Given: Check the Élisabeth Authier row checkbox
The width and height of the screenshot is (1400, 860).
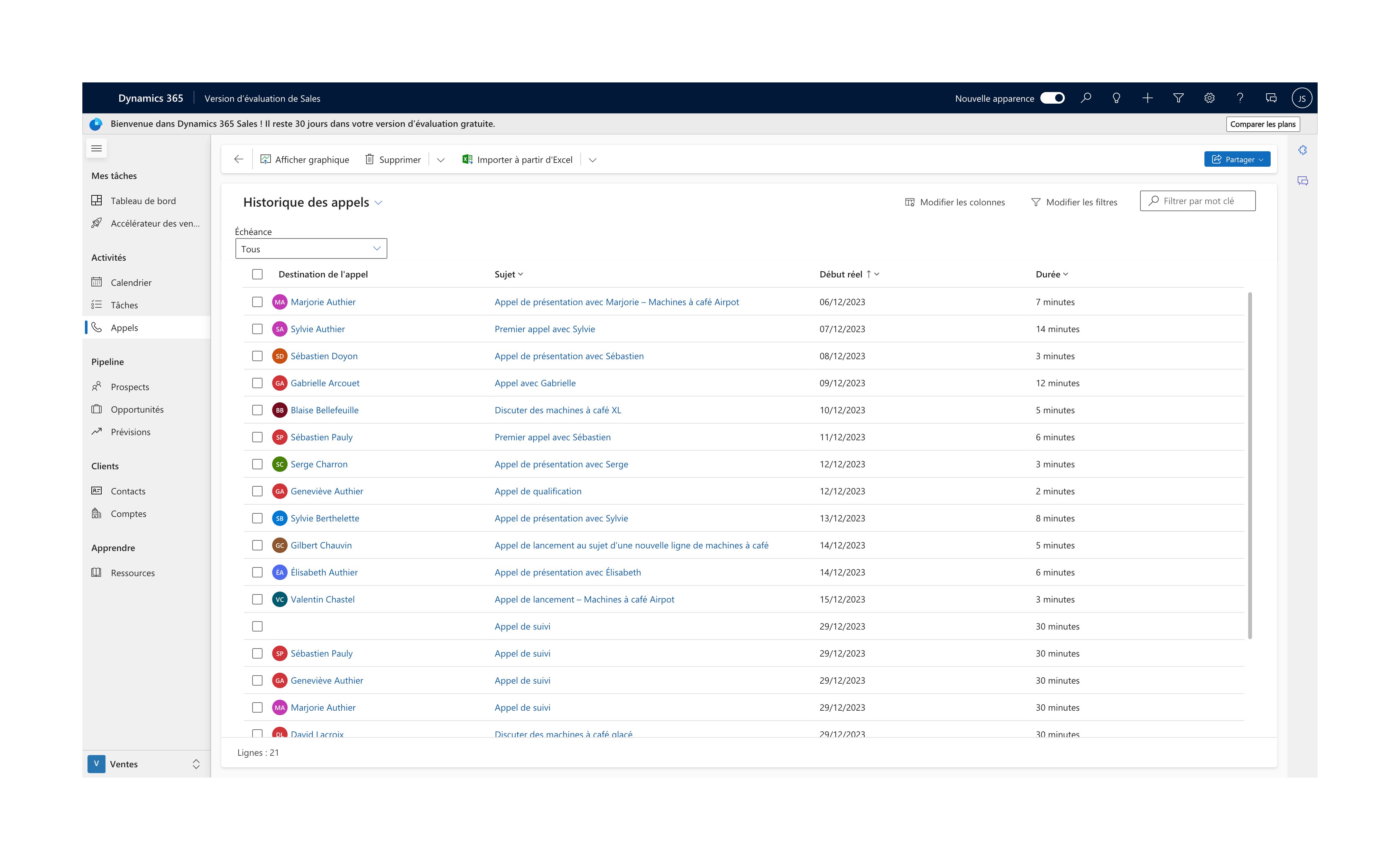Looking at the screenshot, I should click(x=257, y=572).
